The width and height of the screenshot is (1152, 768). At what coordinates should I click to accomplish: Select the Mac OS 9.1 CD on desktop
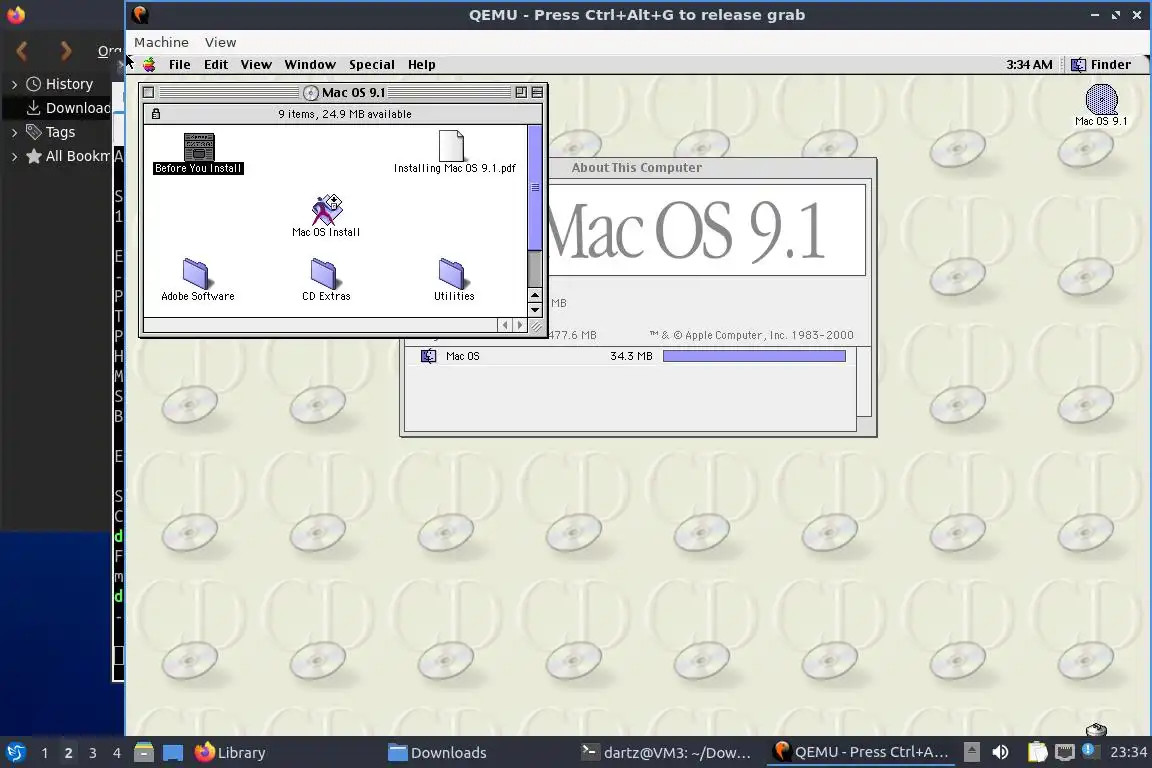pyautogui.click(x=1101, y=100)
